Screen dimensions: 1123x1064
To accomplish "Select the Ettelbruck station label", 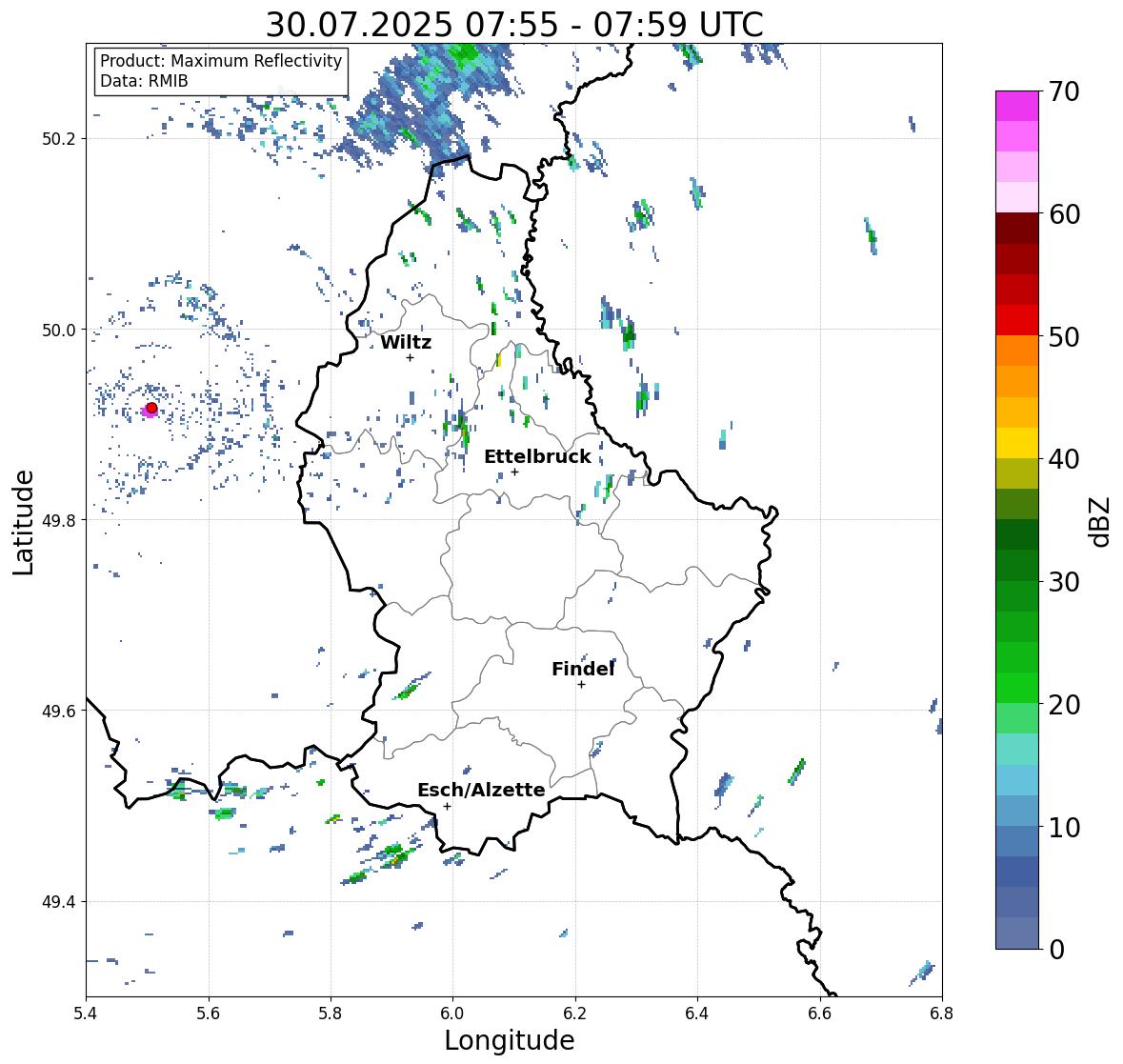I will coord(537,456).
